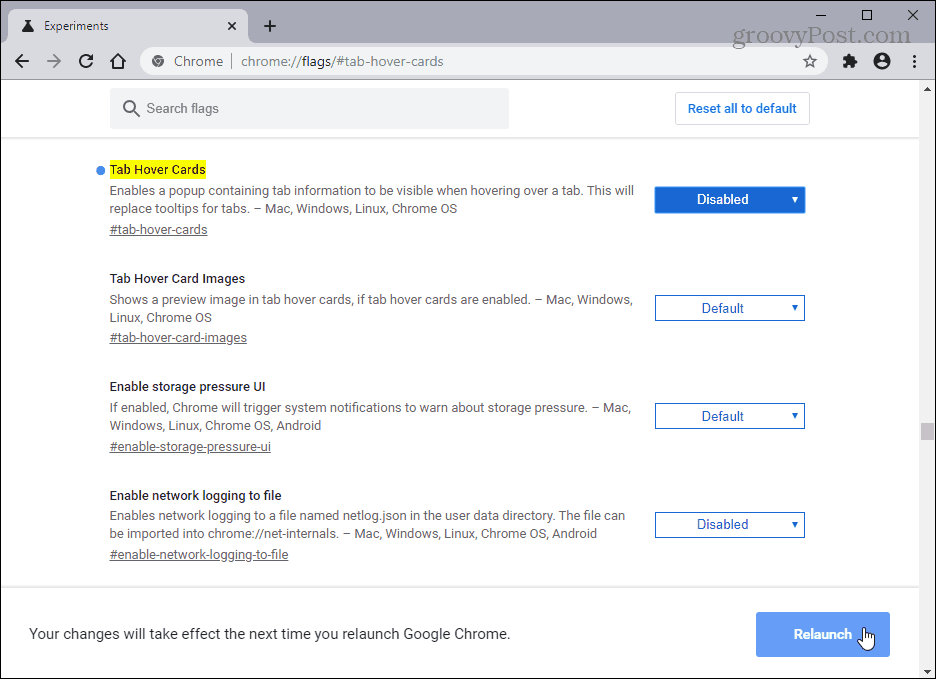
Task: Open a new tab with plus button
Action: tap(270, 26)
